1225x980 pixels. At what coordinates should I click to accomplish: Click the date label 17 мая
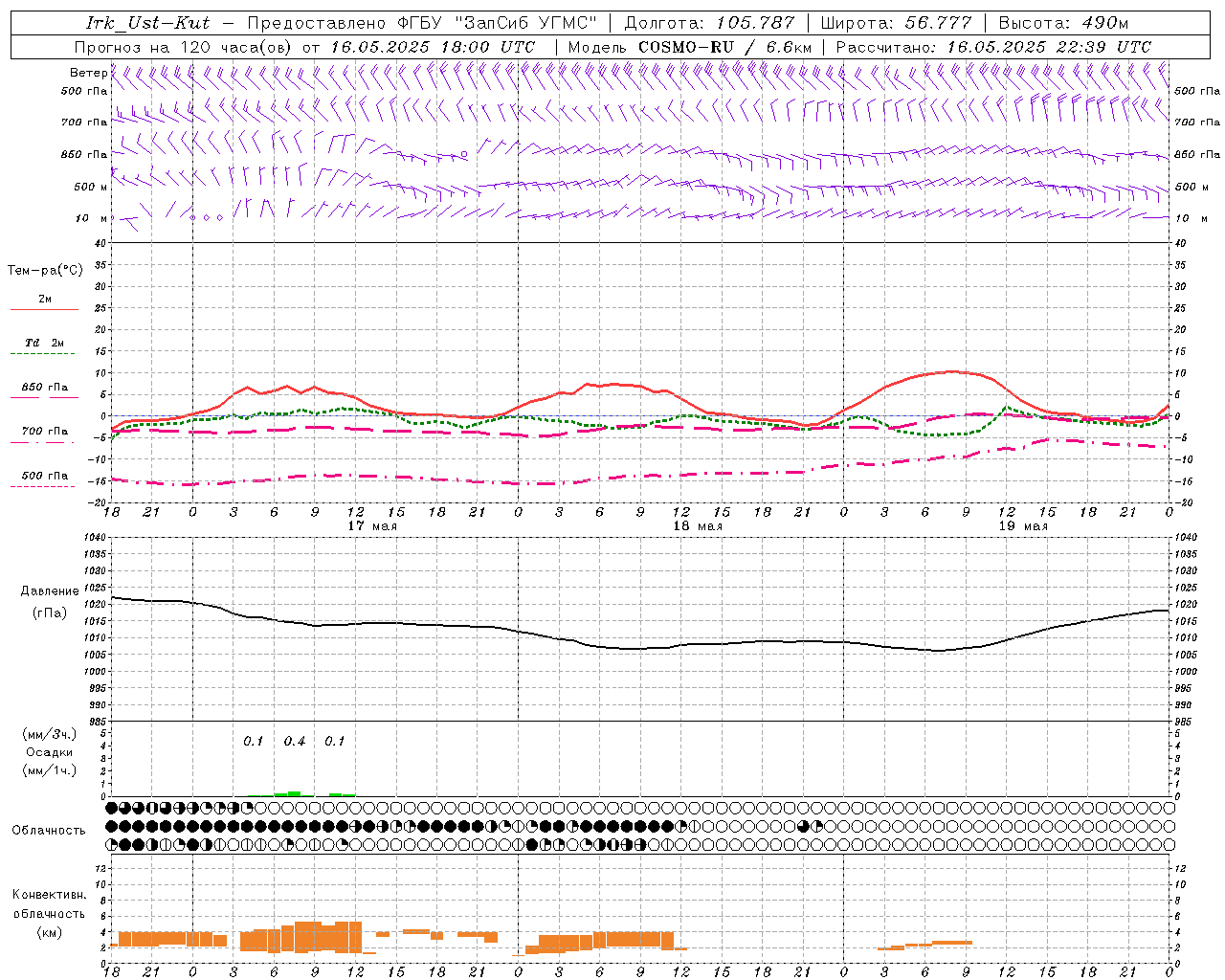pyautogui.click(x=372, y=526)
